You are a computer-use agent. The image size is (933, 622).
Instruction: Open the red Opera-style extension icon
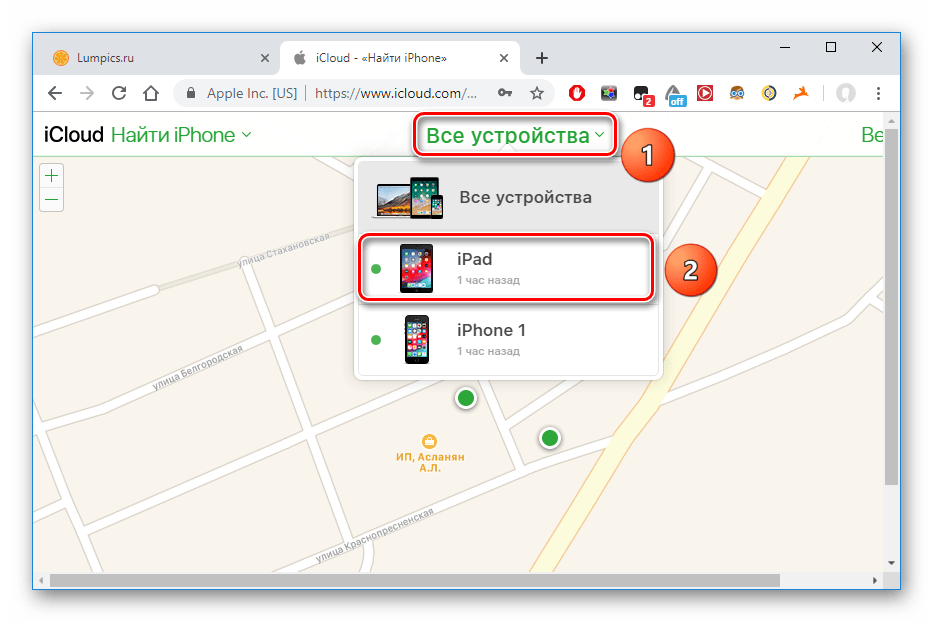pyautogui.click(x=577, y=93)
